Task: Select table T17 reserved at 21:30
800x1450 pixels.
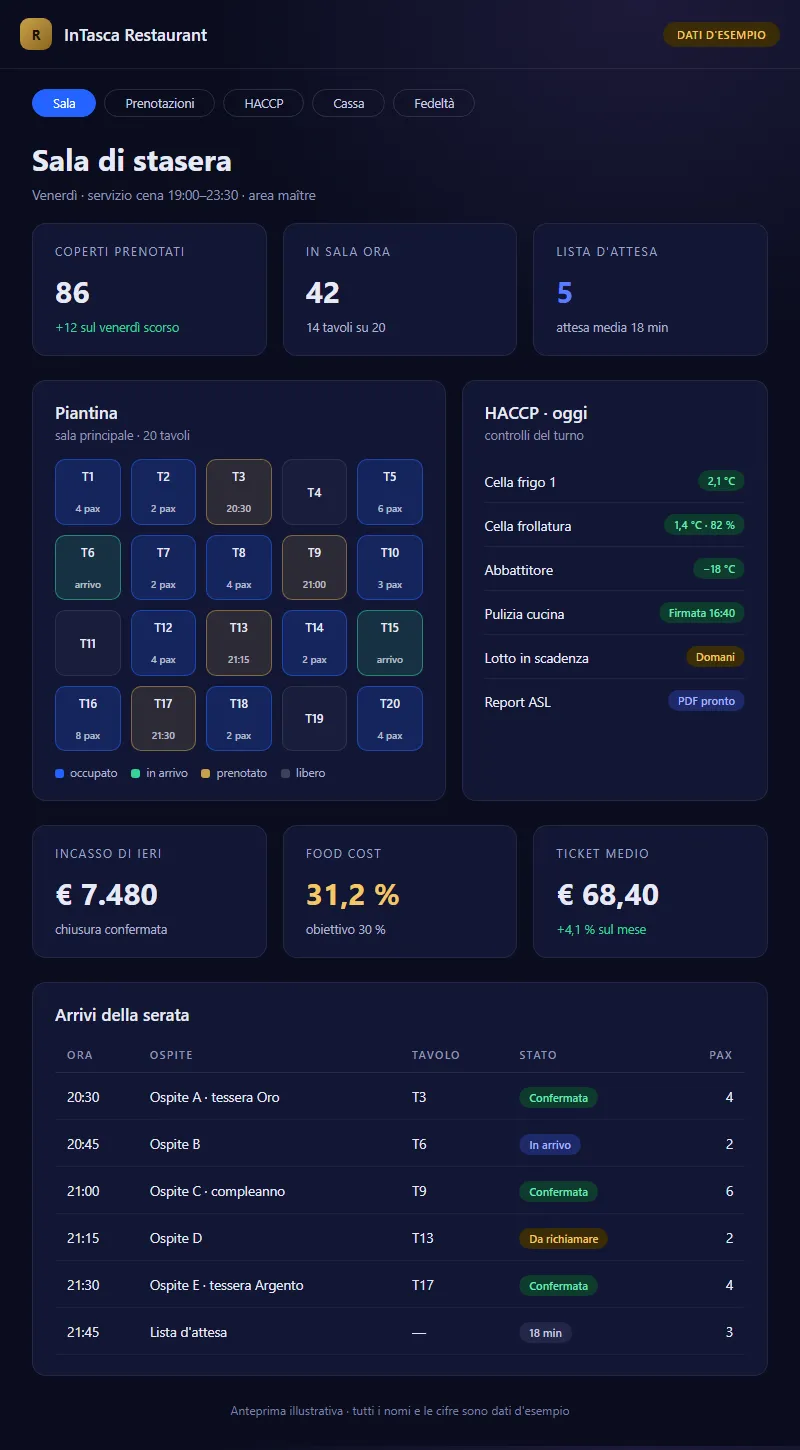Action: pos(163,719)
